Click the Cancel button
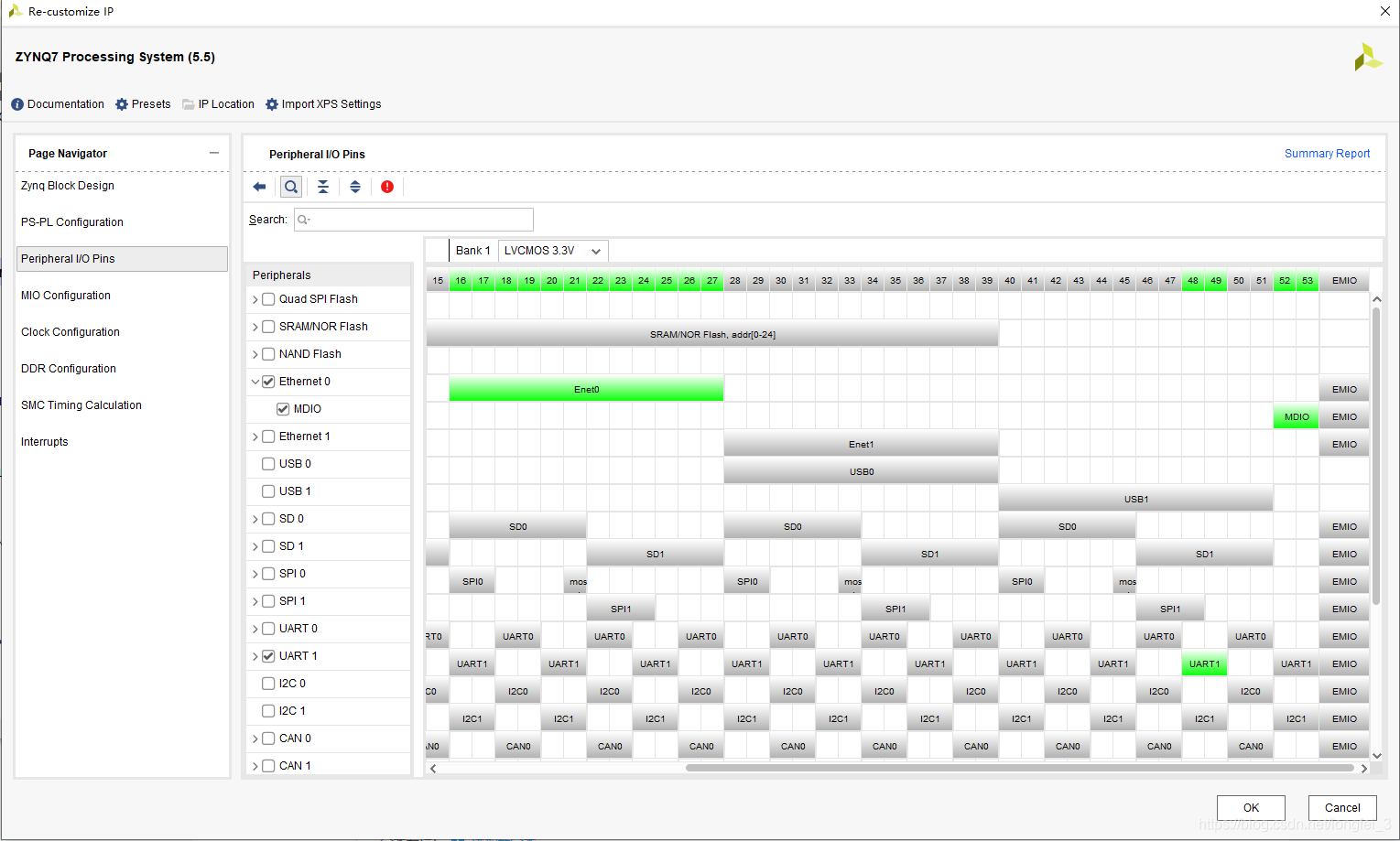Viewport: 1400px width, 841px height. click(x=1342, y=808)
